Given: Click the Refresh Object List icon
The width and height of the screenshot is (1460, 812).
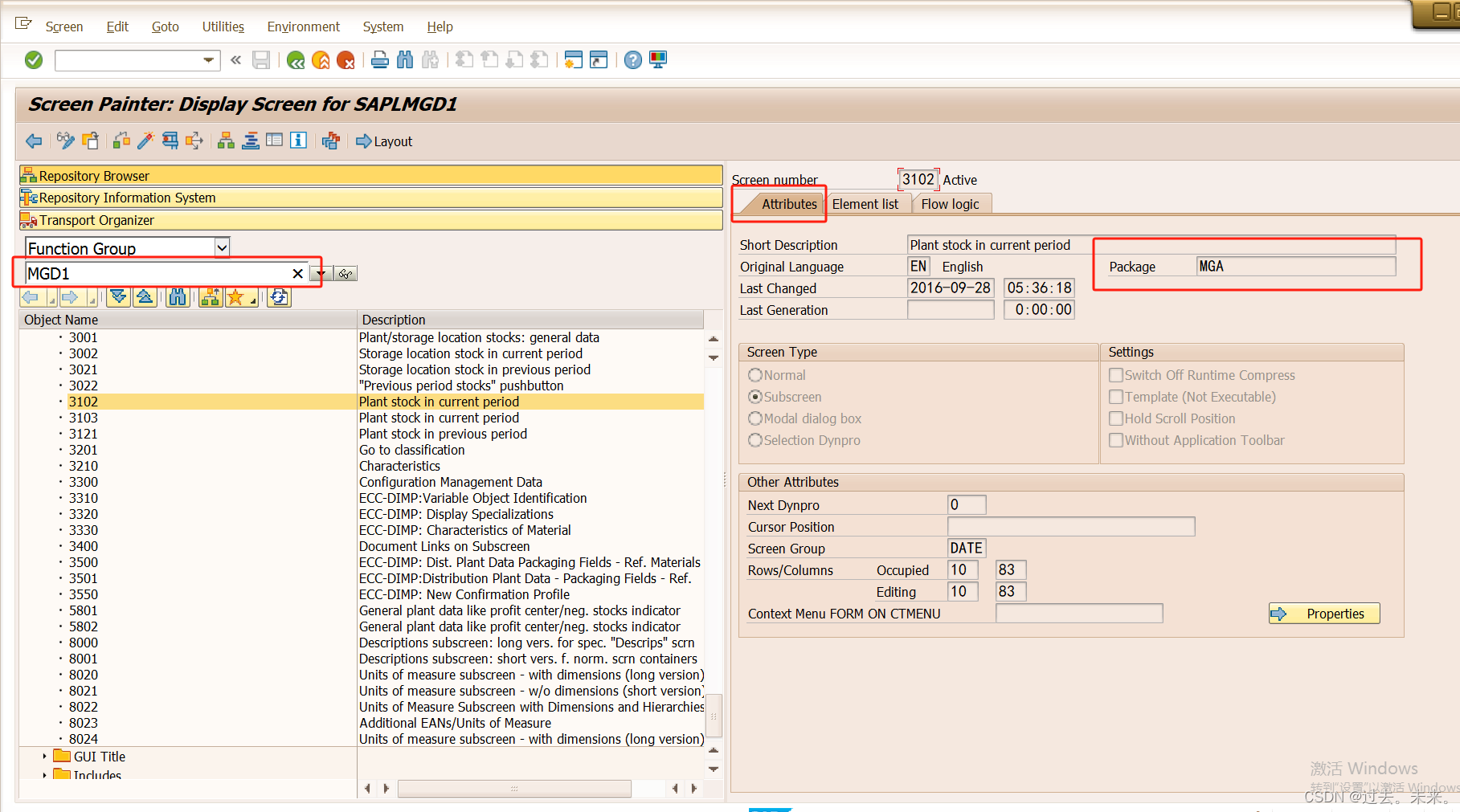Looking at the screenshot, I should coord(279,297).
